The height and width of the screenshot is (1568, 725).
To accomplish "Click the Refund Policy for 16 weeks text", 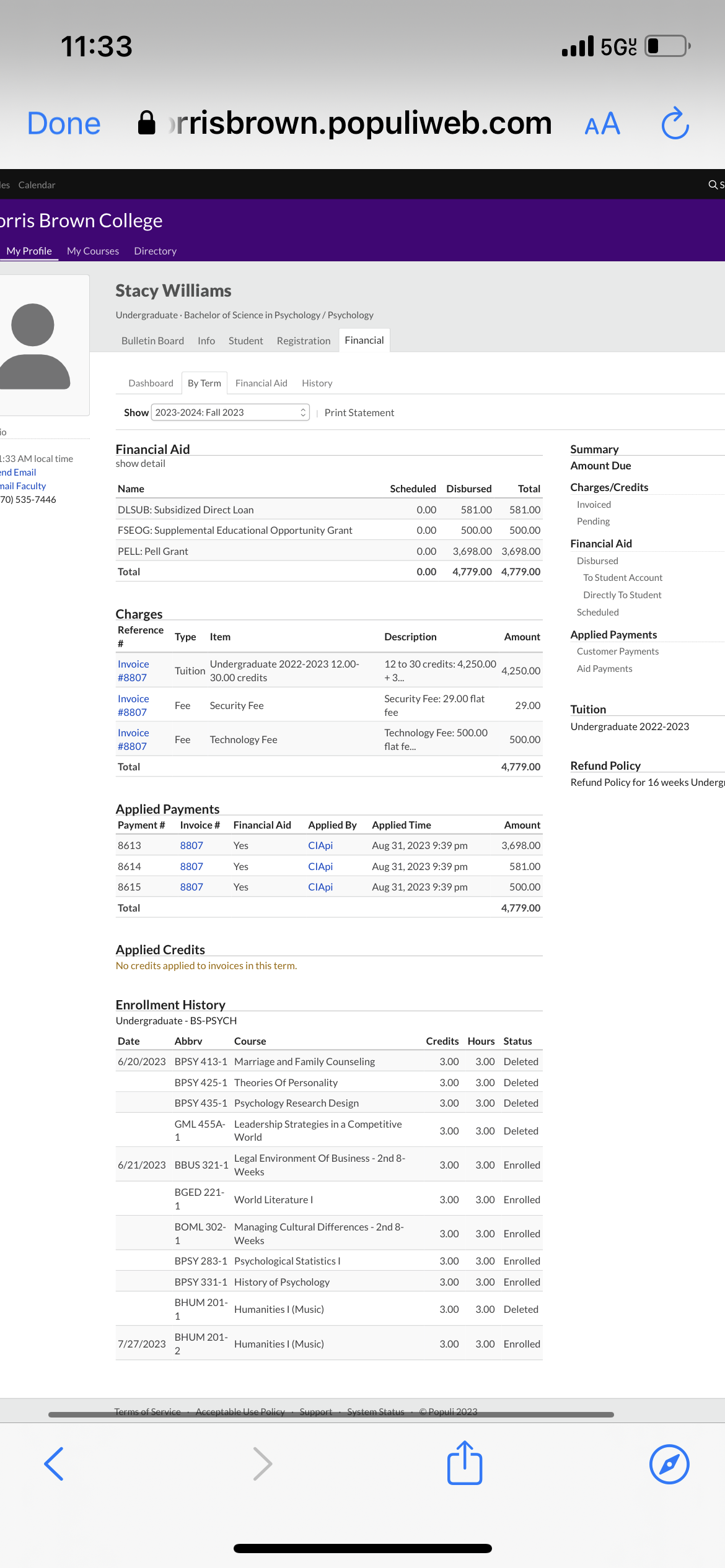I will pyautogui.click(x=648, y=782).
